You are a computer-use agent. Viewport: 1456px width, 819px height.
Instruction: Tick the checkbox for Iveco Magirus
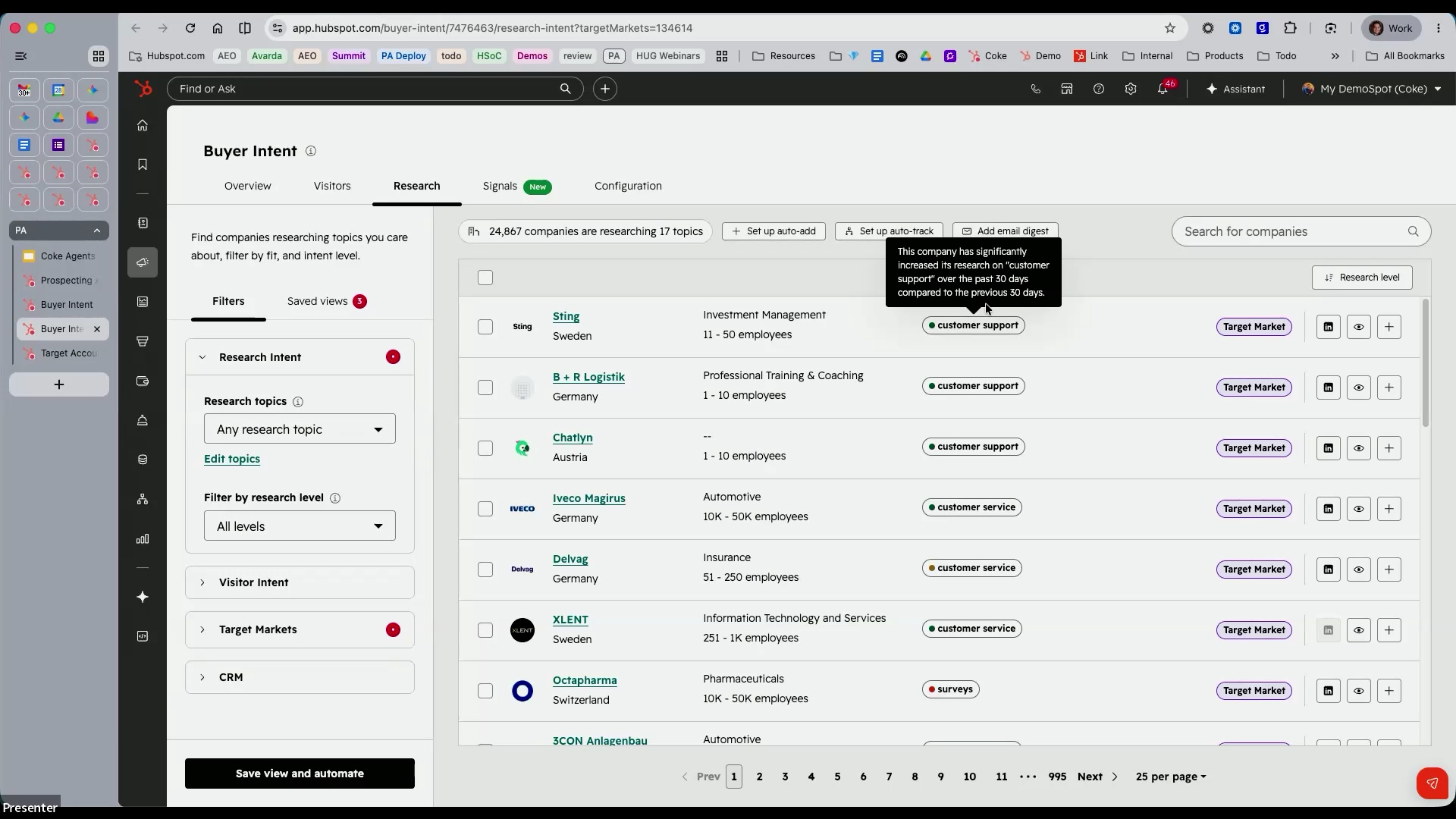pyautogui.click(x=485, y=509)
